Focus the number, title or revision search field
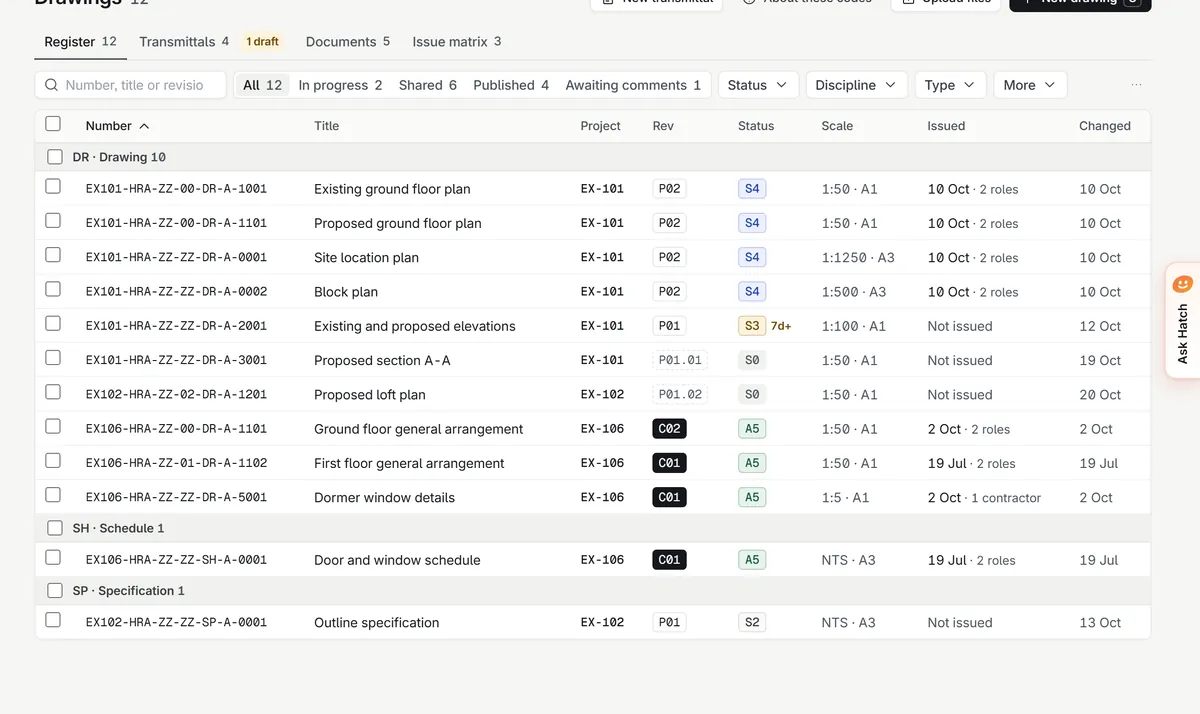This screenshot has height=714, width=1200. point(131,85)
